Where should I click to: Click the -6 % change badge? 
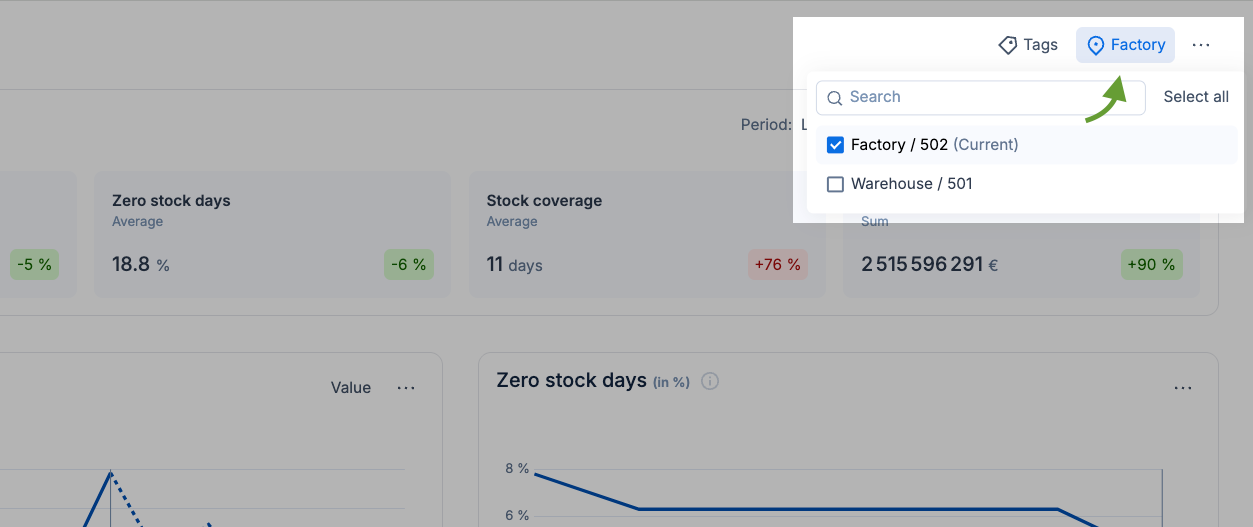(408, 265)
